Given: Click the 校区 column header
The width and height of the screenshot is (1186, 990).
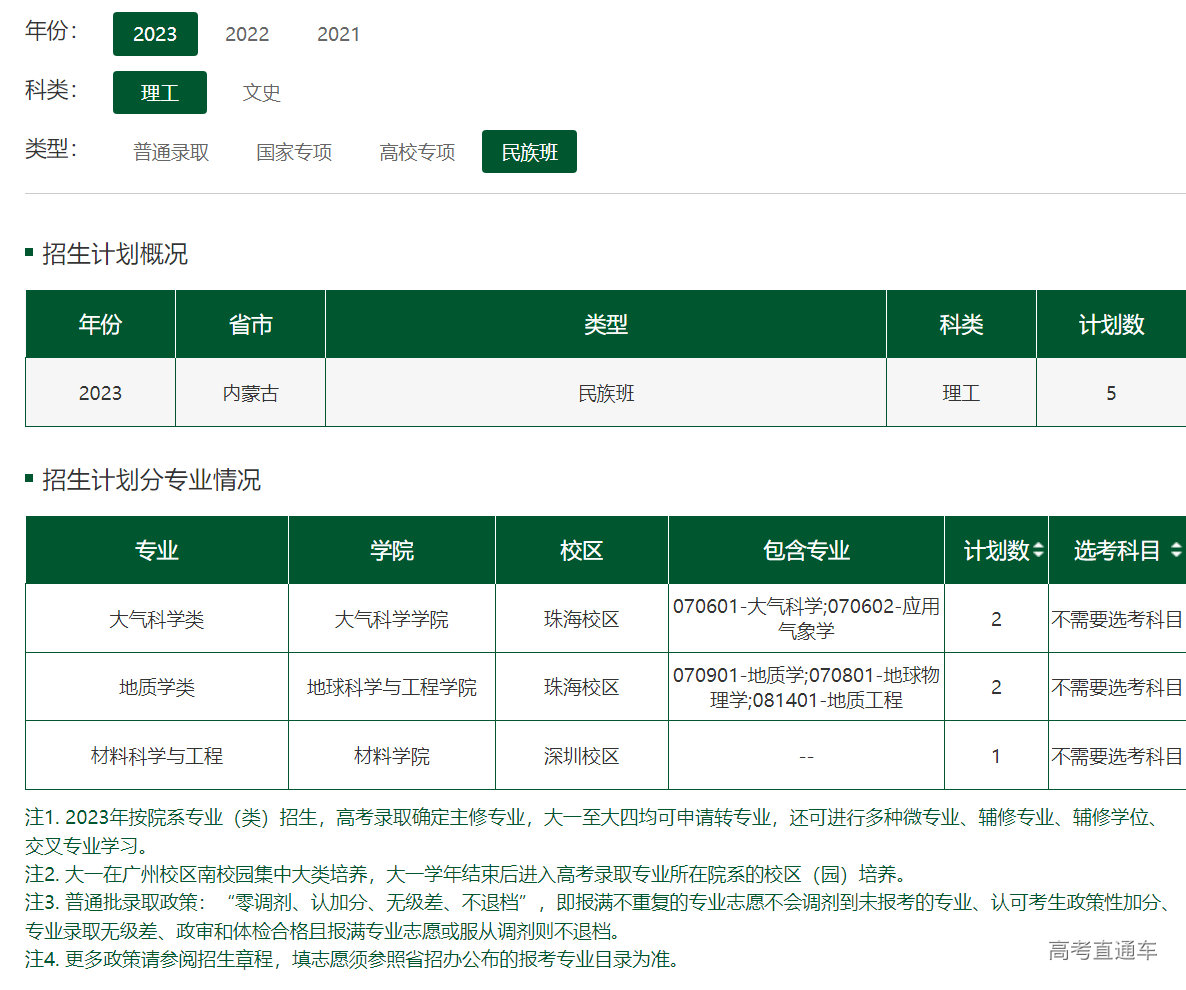Looking at the screenshot, I should point(582,550).
